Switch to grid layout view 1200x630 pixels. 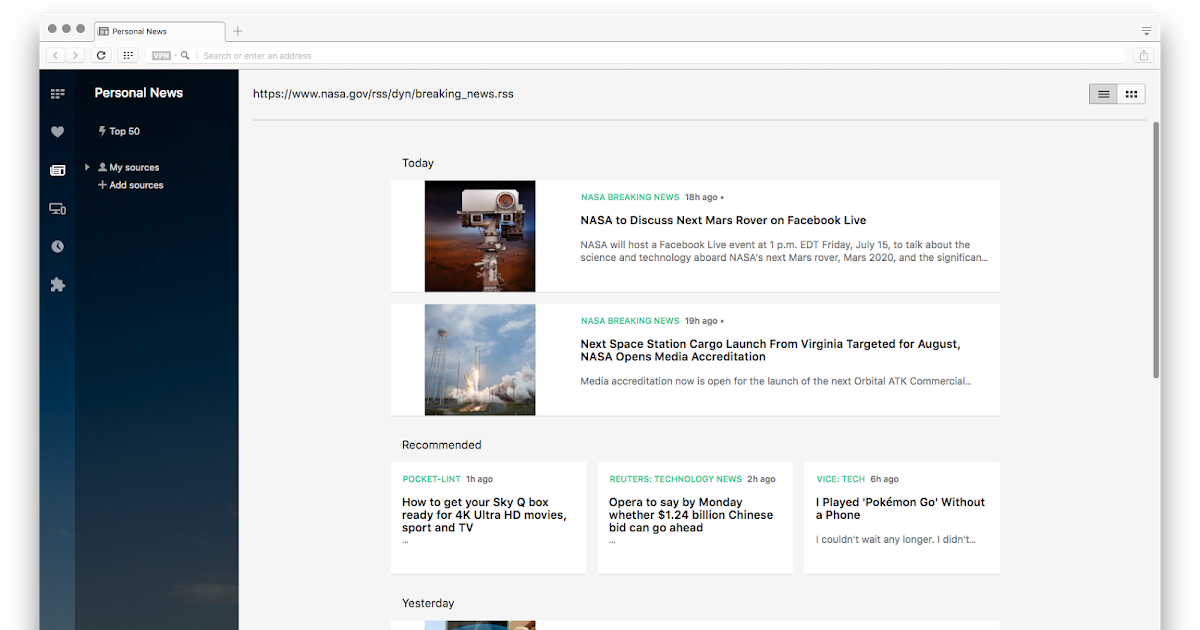[x=1131, y=94]
